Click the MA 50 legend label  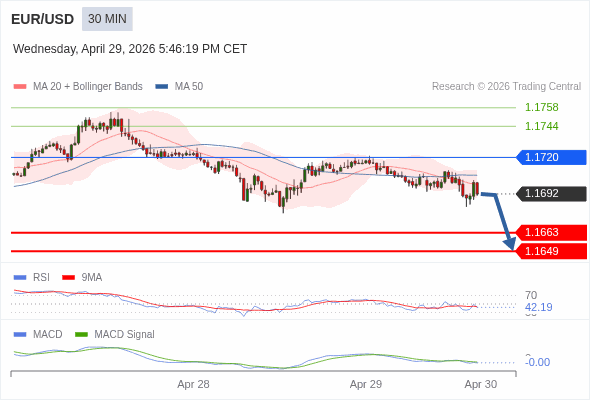click(189, 87)
